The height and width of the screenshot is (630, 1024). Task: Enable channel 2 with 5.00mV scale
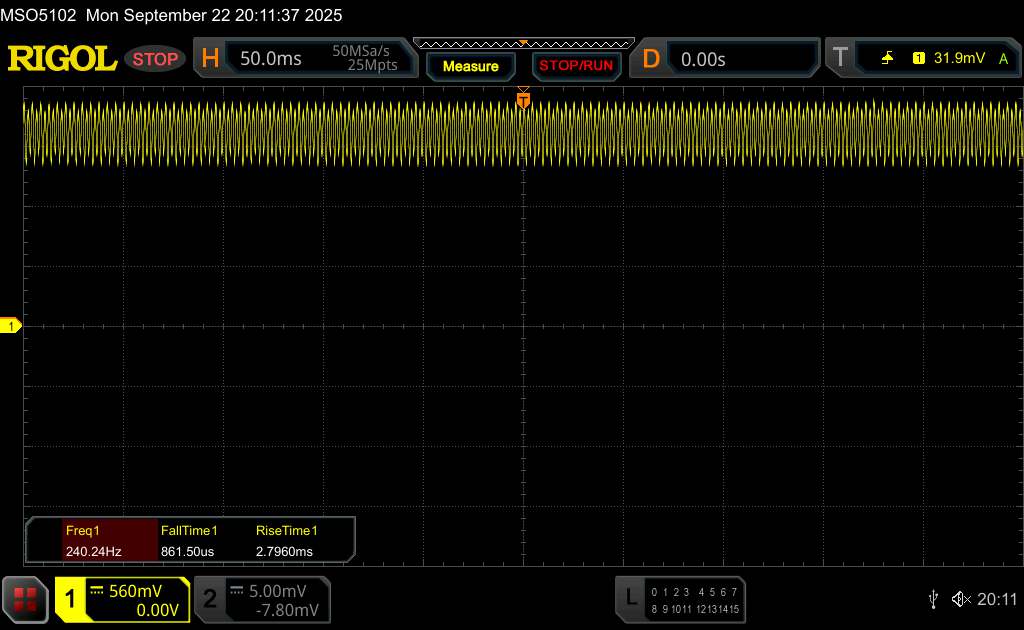pos(260,599)
